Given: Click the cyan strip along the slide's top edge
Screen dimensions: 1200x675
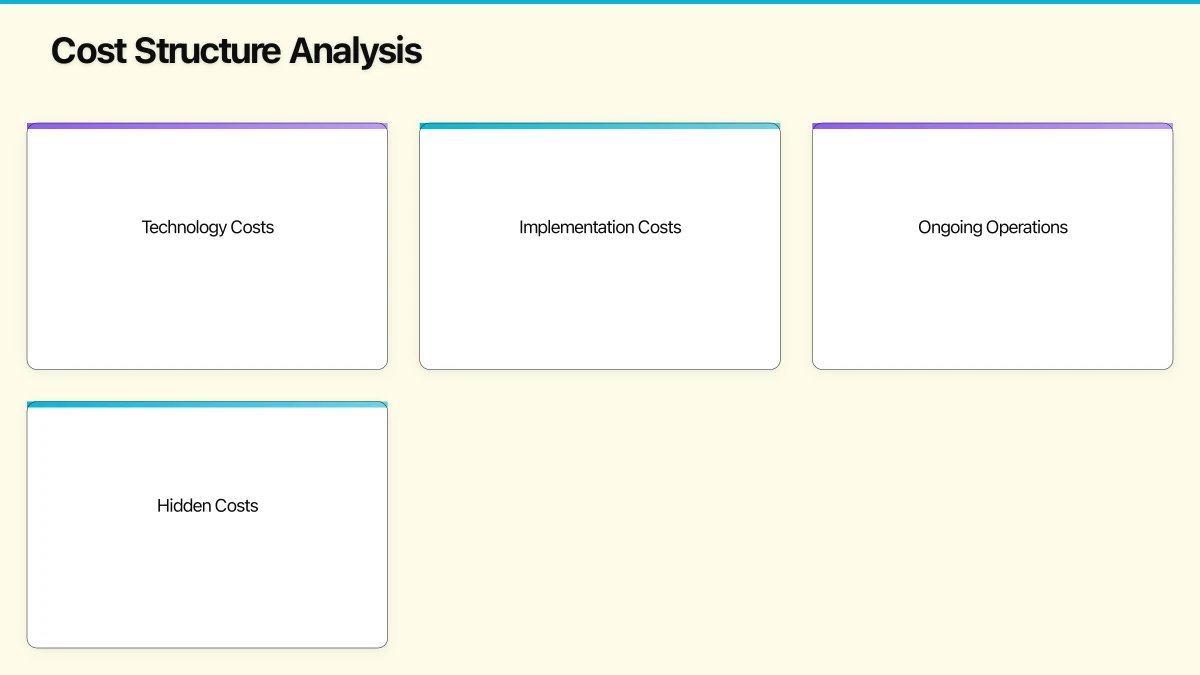Looking at the screenshot, I should 600,2.
